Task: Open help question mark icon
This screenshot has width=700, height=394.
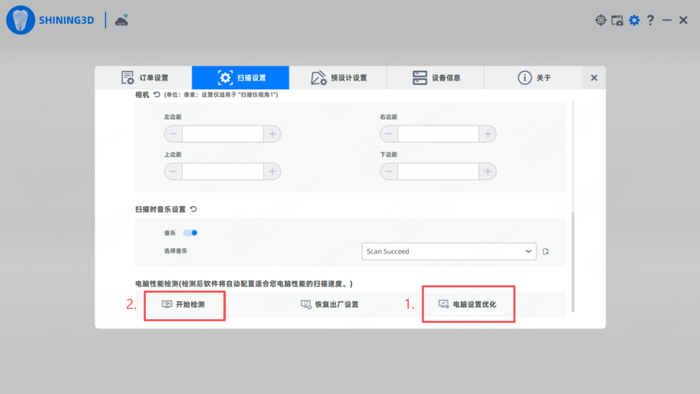Action: tap(650, 20)
